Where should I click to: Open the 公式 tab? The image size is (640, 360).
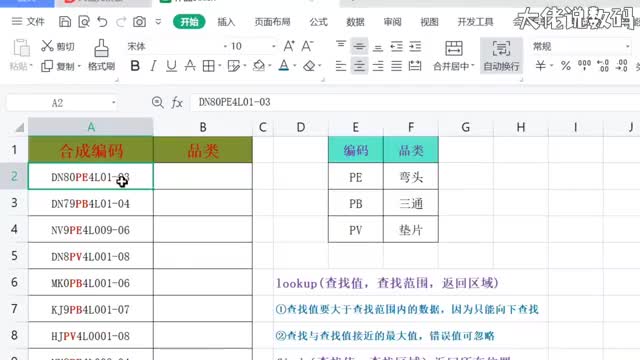point(318,22)
